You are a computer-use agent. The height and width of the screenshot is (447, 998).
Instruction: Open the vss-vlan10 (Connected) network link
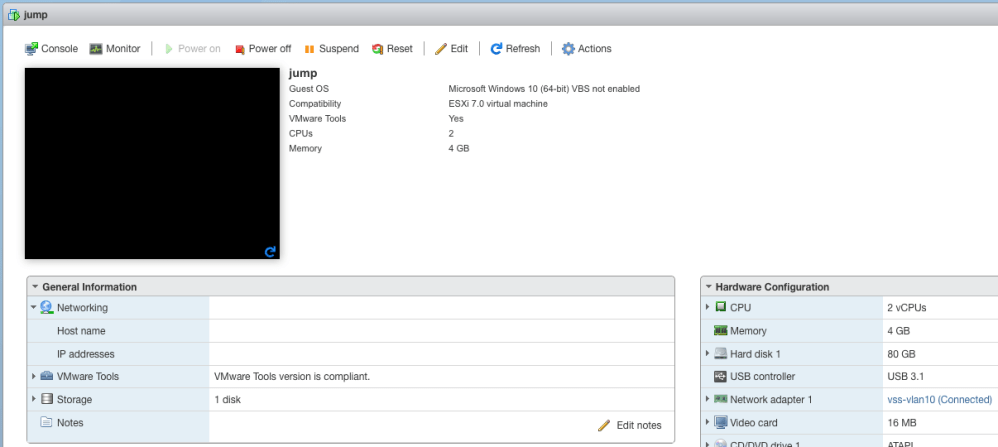939,399
